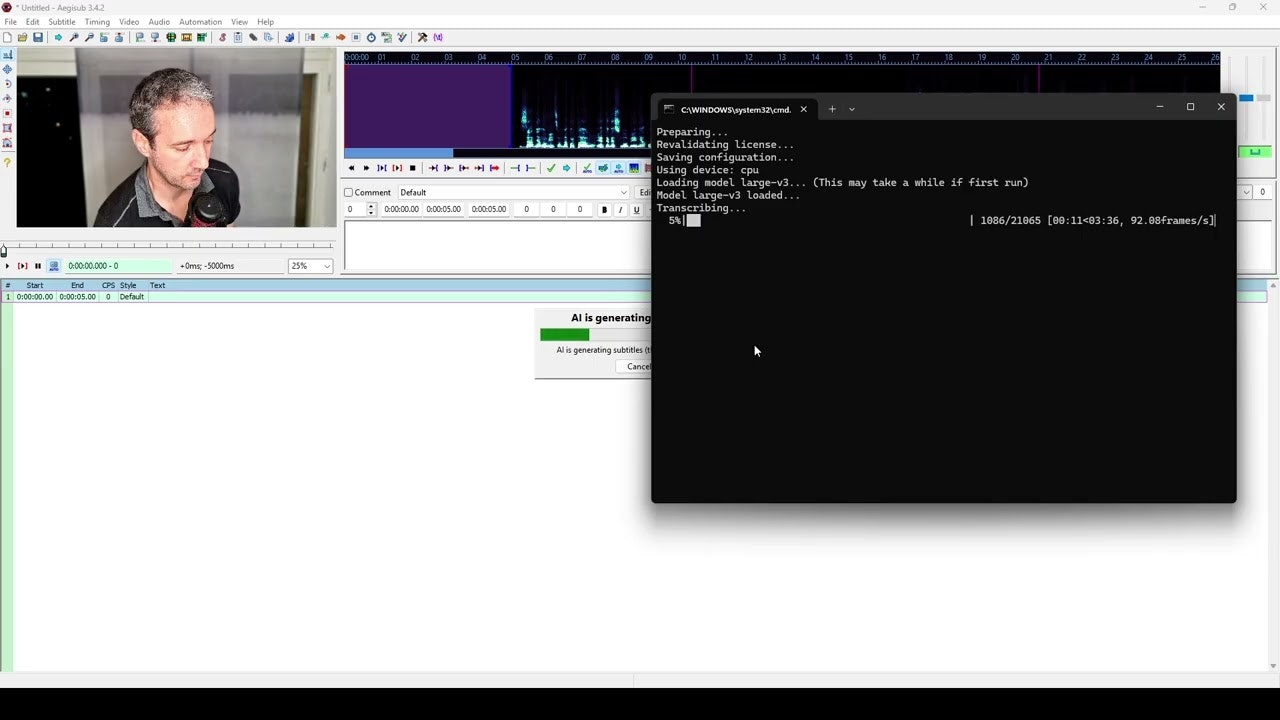
Task: Add a new terminal tab
Action: [x=831, y=109]
